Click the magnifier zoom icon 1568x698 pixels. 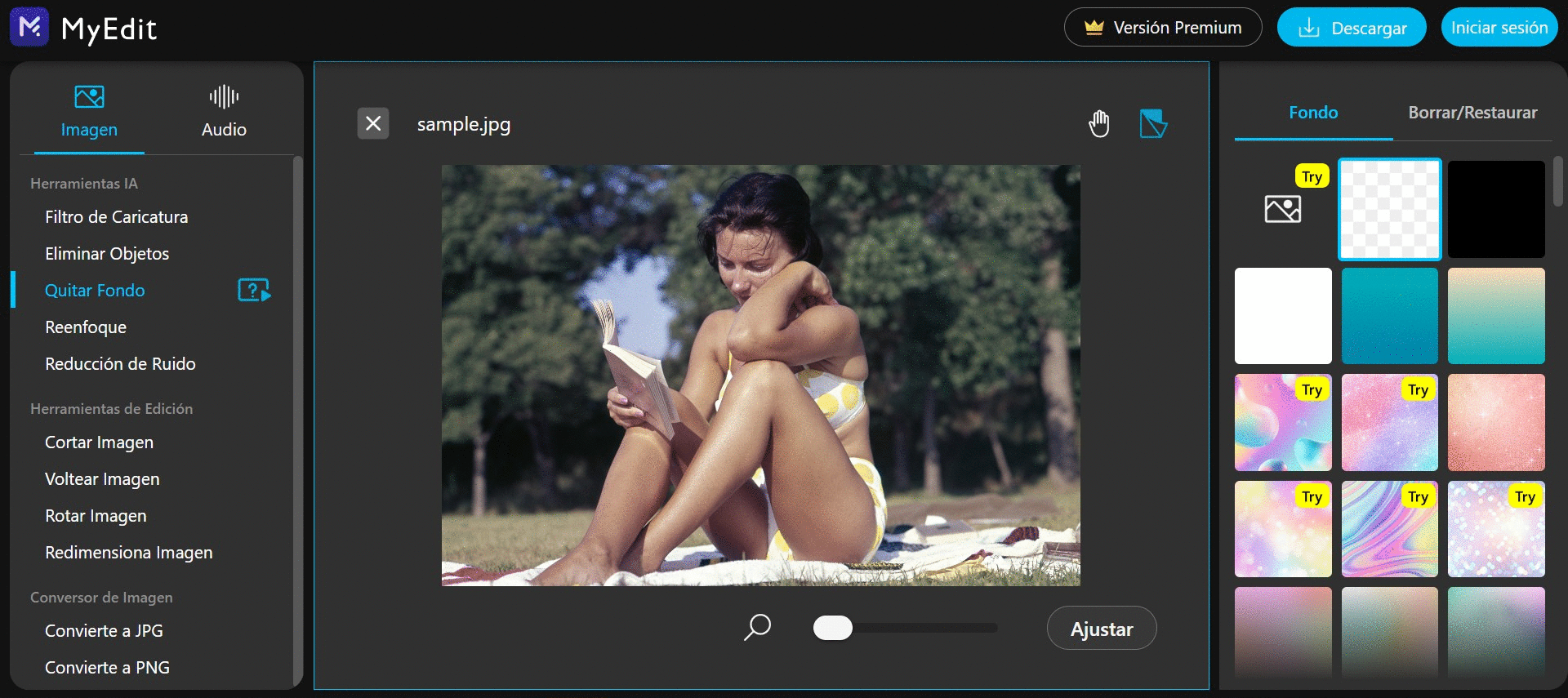pos(758,627)
